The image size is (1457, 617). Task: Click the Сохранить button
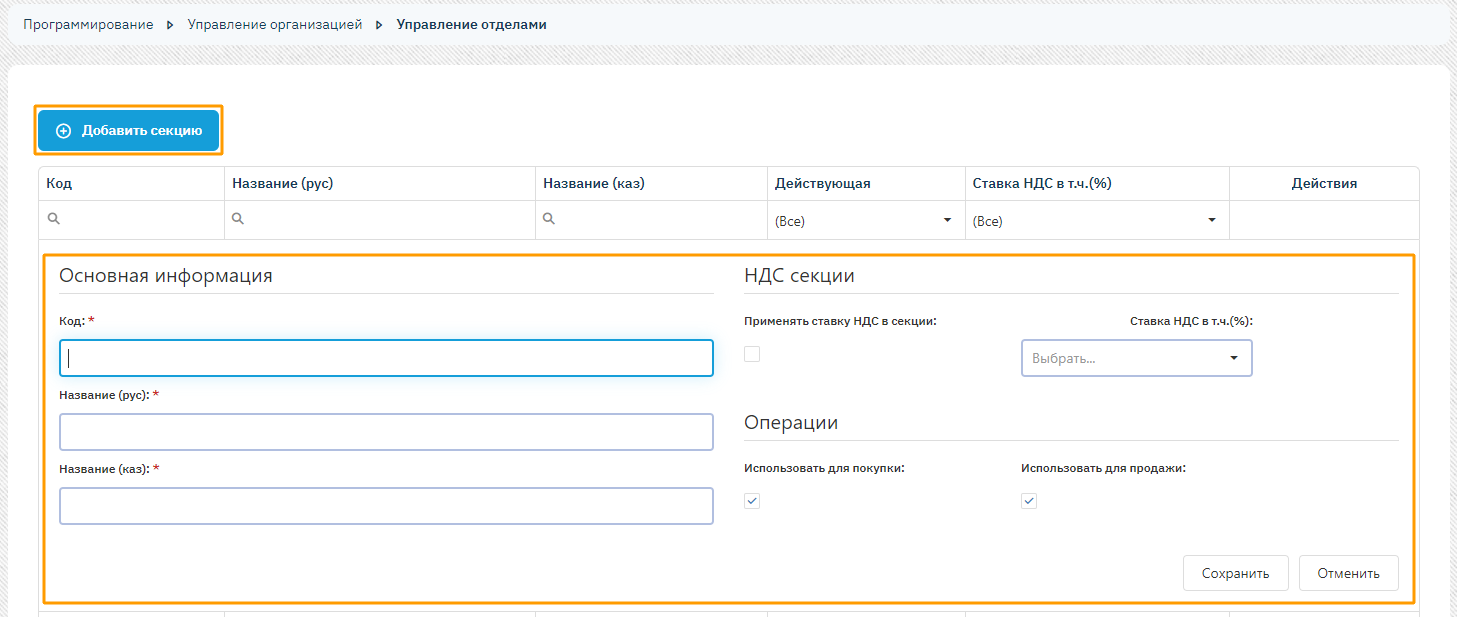coord(1236,573)
